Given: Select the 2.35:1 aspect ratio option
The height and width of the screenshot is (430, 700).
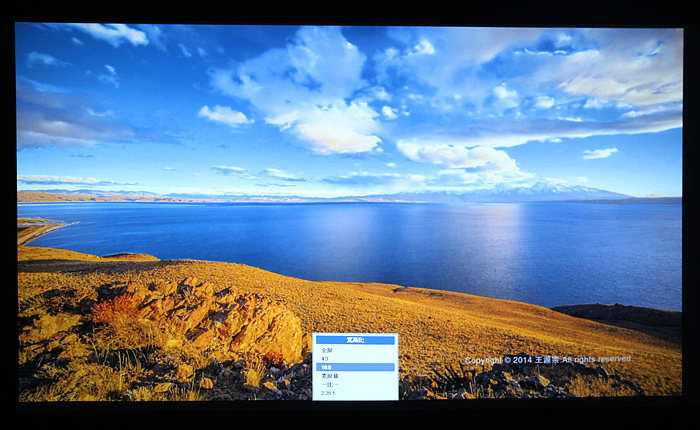Looking at the screenshot, I should point(327,394).
